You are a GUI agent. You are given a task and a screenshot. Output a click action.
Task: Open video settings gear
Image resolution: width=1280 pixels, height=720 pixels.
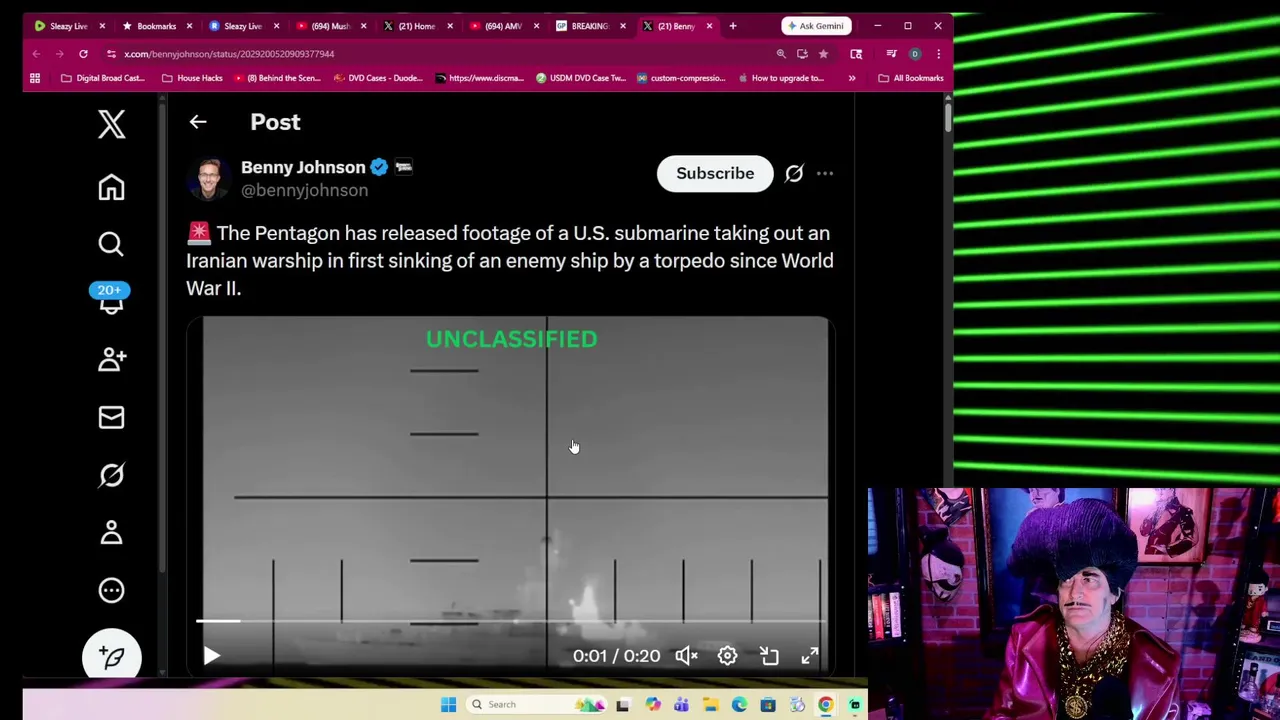(x=727, y=656)
